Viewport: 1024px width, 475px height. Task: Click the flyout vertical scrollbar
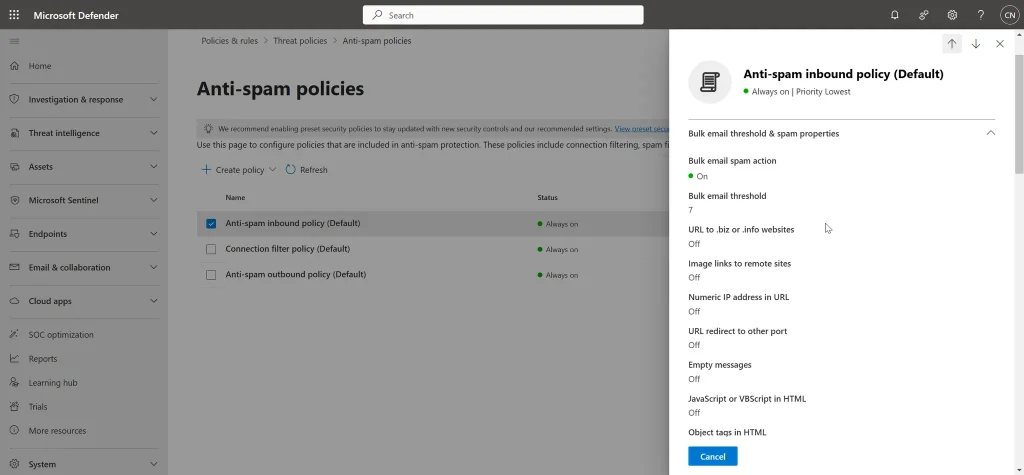click(x=1019, y=114)
